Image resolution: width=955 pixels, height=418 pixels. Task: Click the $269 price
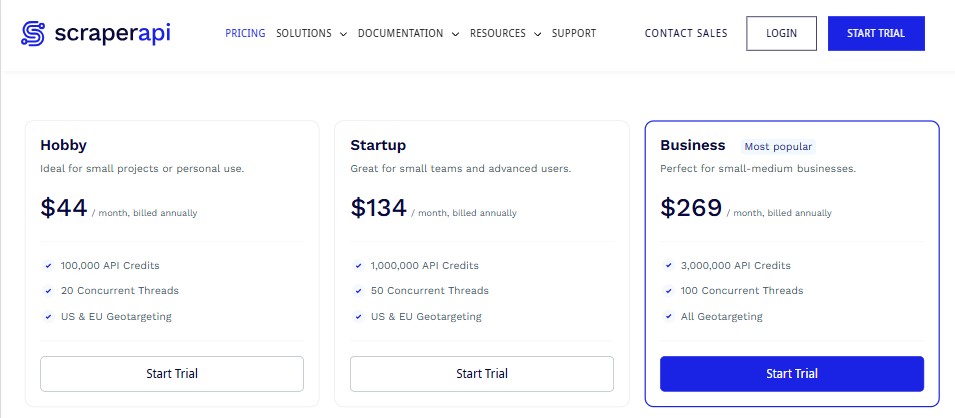click(691, 208)
